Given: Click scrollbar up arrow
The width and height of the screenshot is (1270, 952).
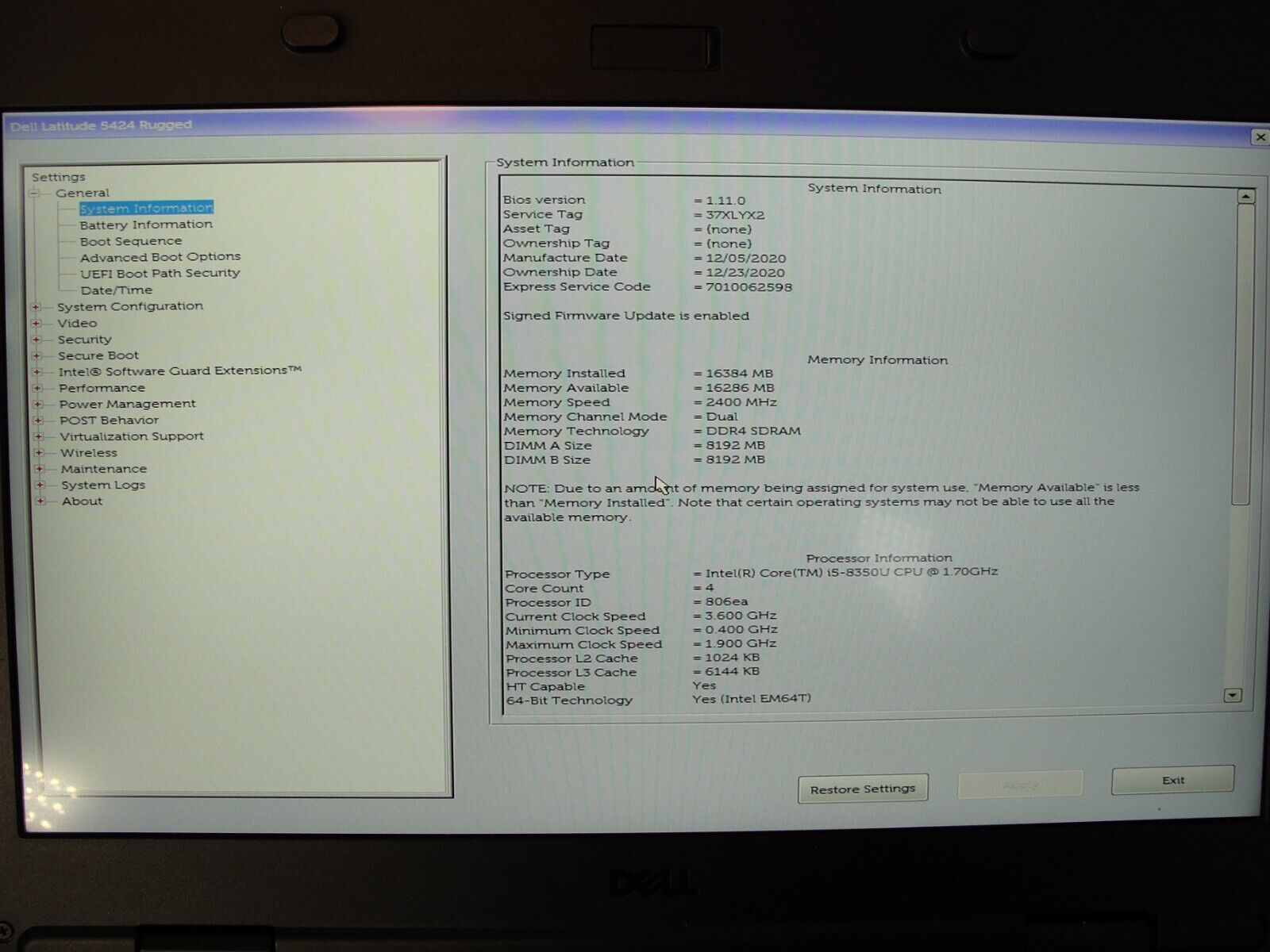Looking at the screenshot, I should pyautogui.click(x=1245, y=196).
